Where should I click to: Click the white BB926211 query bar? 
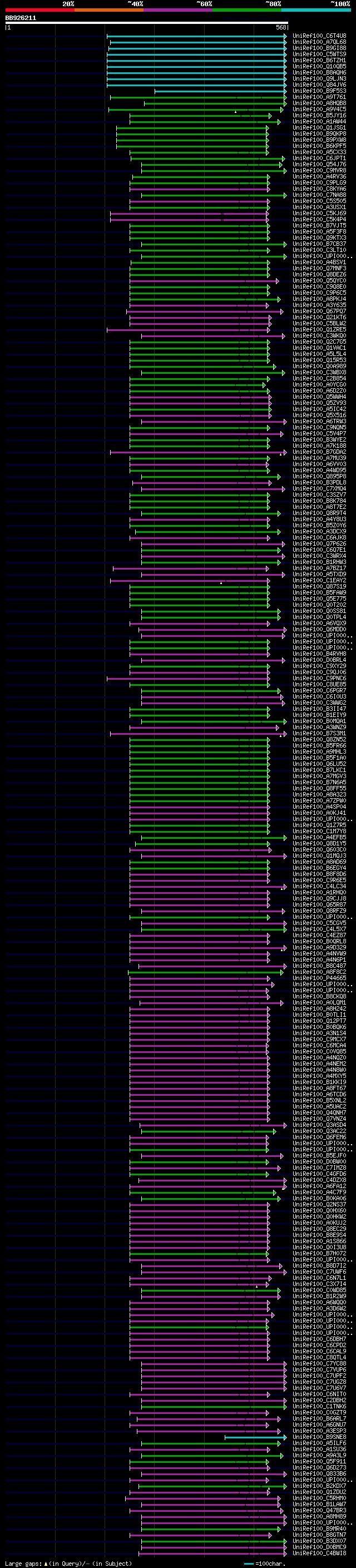click(x=147, y=23)
